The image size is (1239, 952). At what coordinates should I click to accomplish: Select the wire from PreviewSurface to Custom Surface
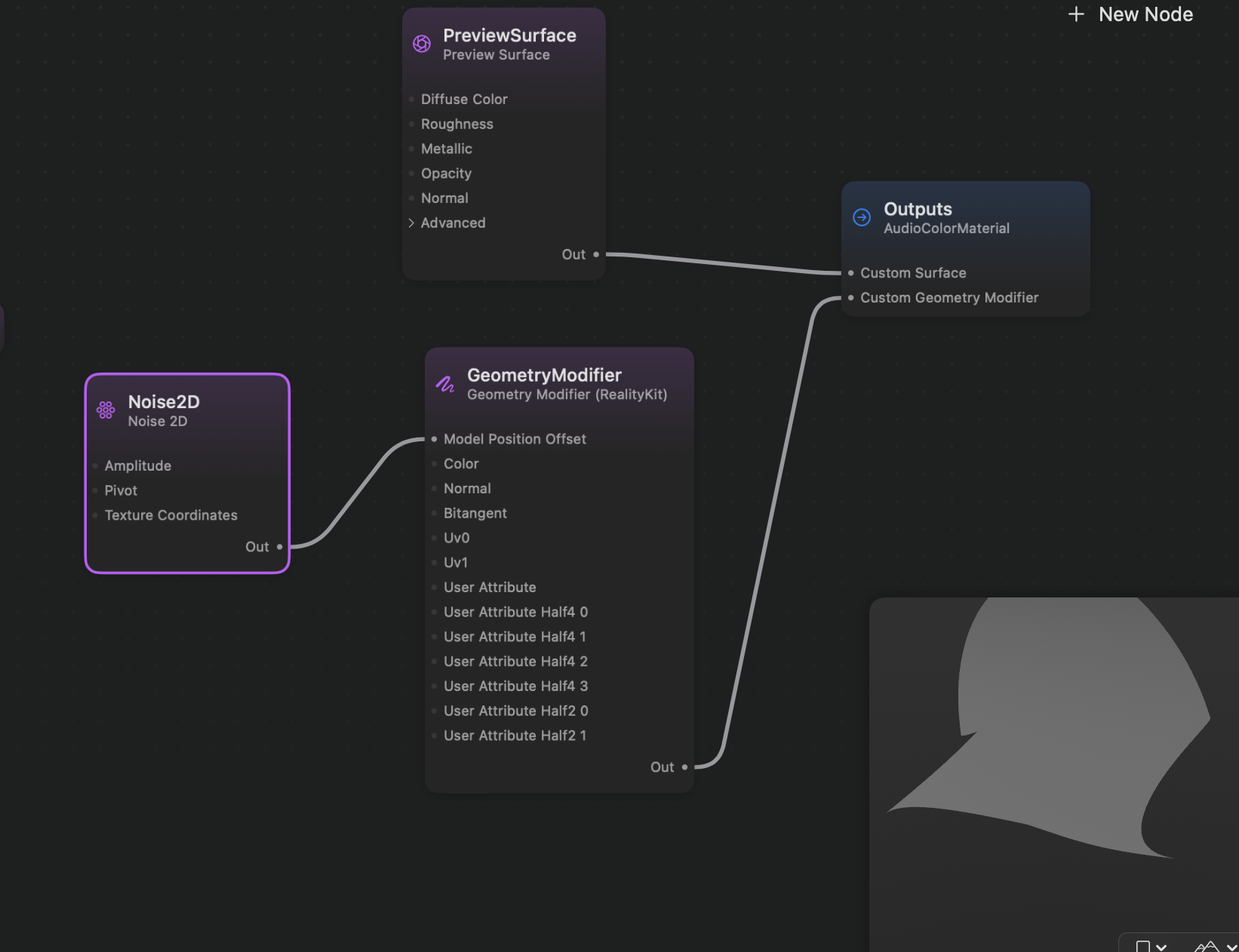723,263
